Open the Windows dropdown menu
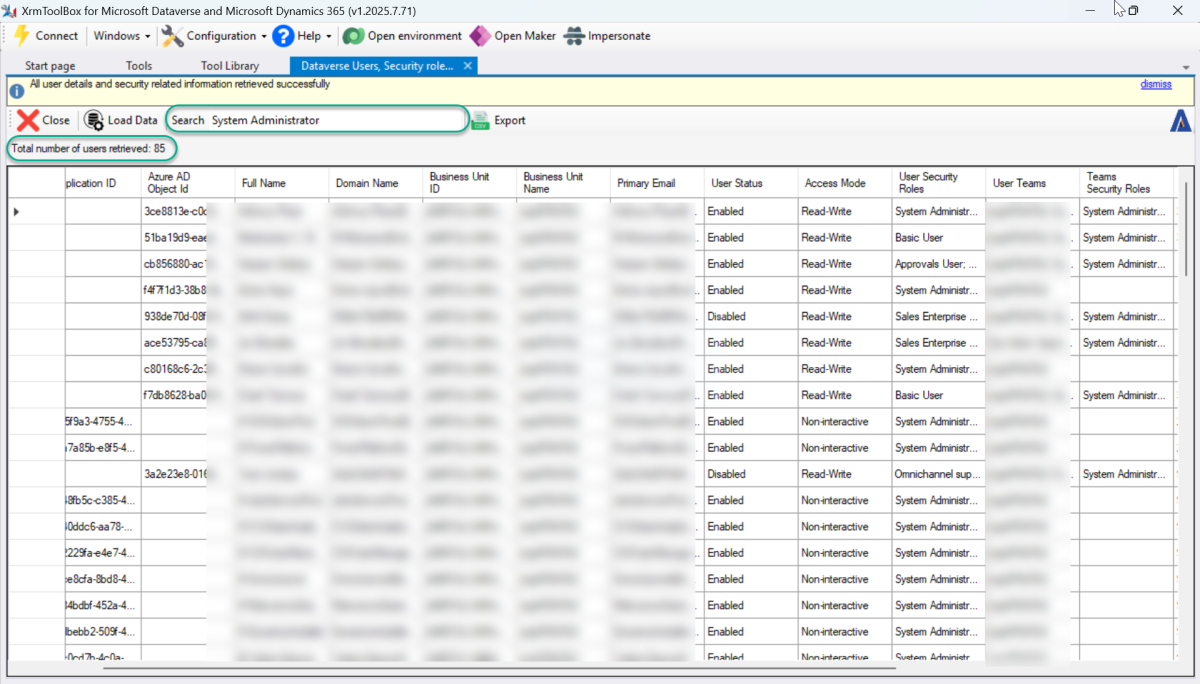This screenshot has width=1200, height=684. 122,36
